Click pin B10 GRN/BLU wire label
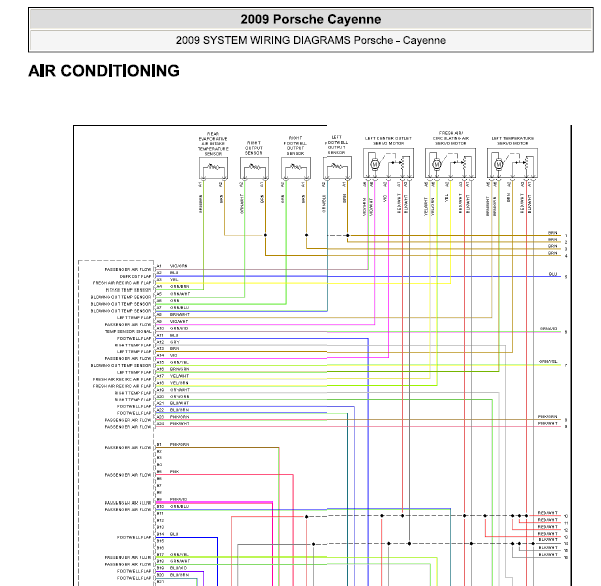The image size is (601, 586). click(x=179, y=507)
